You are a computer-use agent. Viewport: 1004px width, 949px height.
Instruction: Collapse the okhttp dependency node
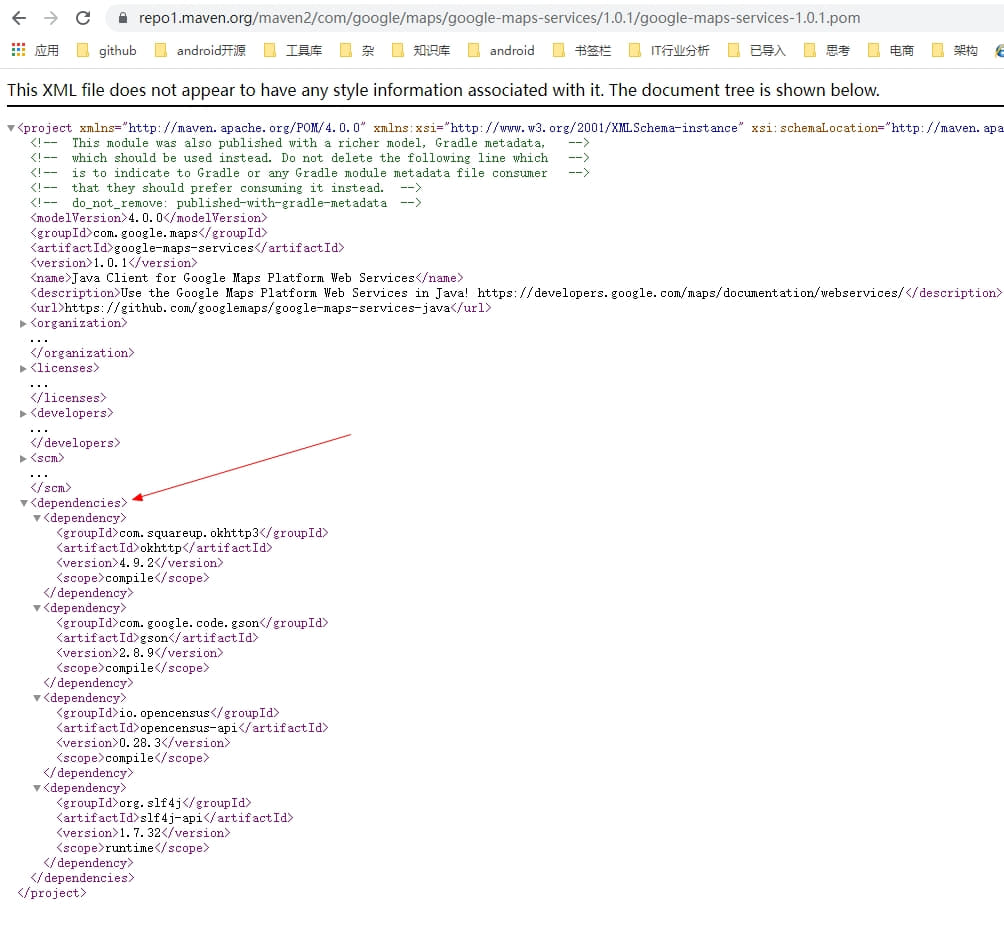tap(37, 519)
